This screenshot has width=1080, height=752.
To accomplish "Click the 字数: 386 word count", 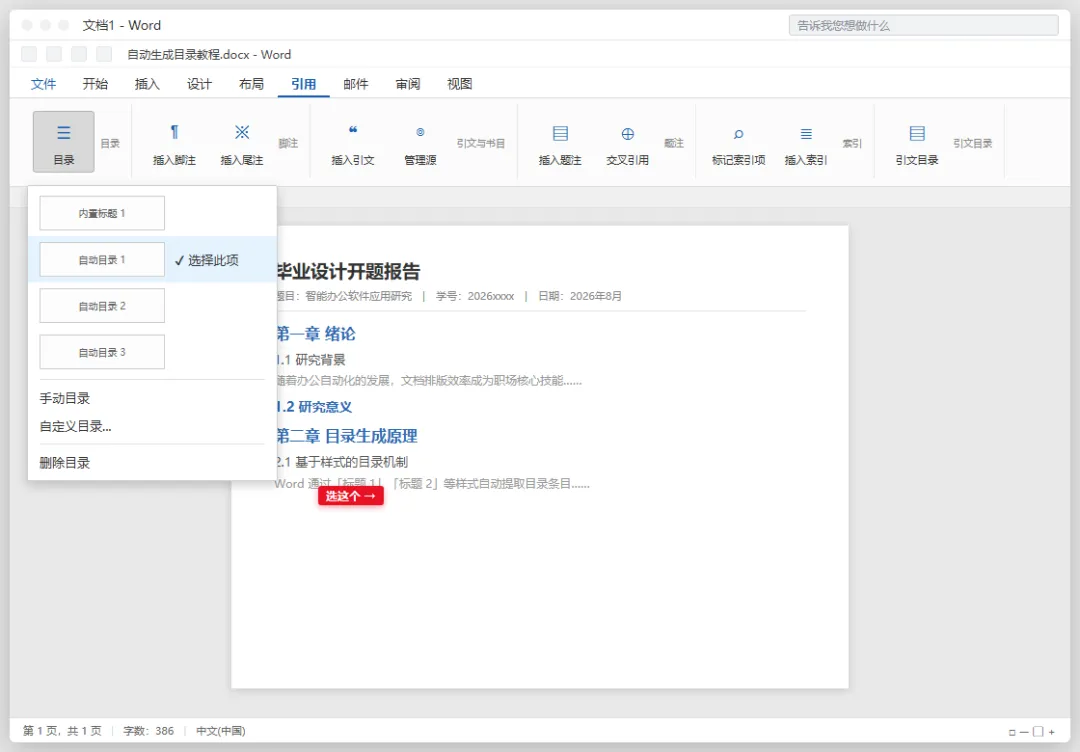I will click(x=149, y=731).
